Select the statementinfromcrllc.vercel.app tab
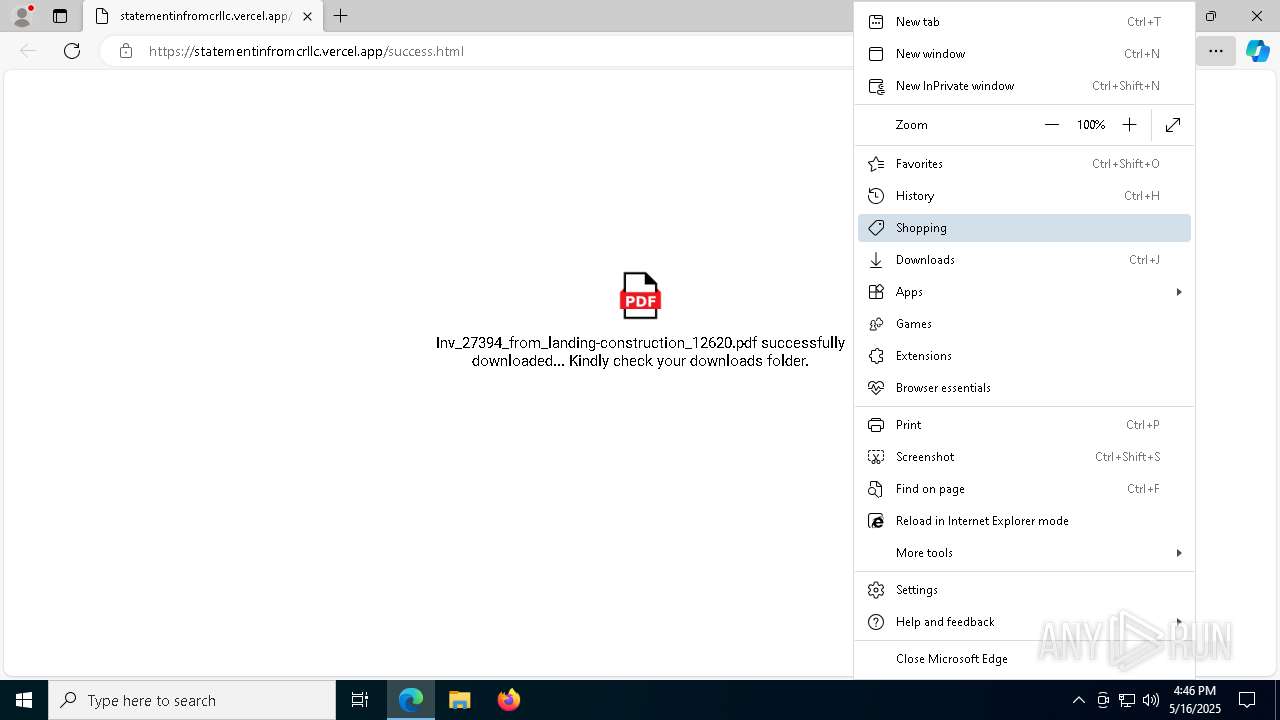This screenshot has width=1280, height=720. 204,16
